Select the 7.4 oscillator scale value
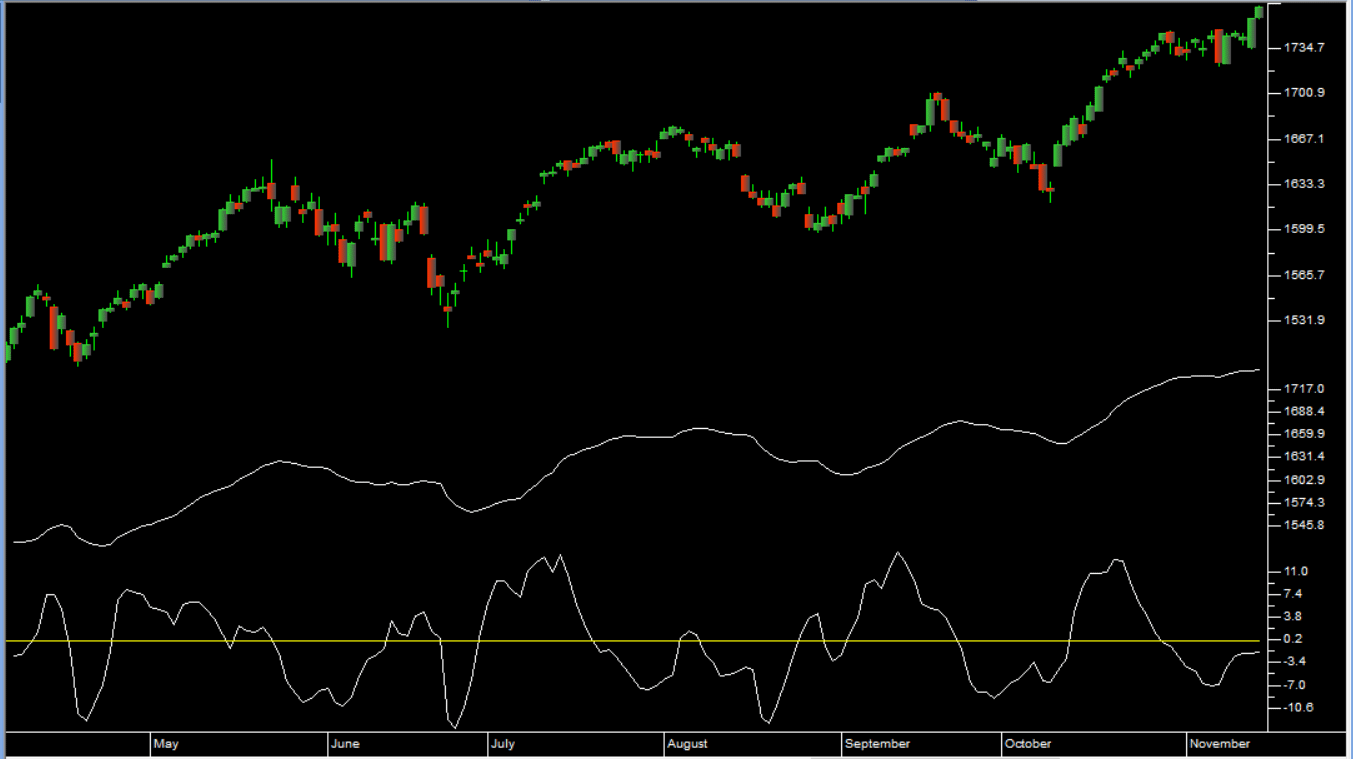Image resolution: width=1353 pixels, height=759 pixels. pyautogui.click(x=1293, y=594)
